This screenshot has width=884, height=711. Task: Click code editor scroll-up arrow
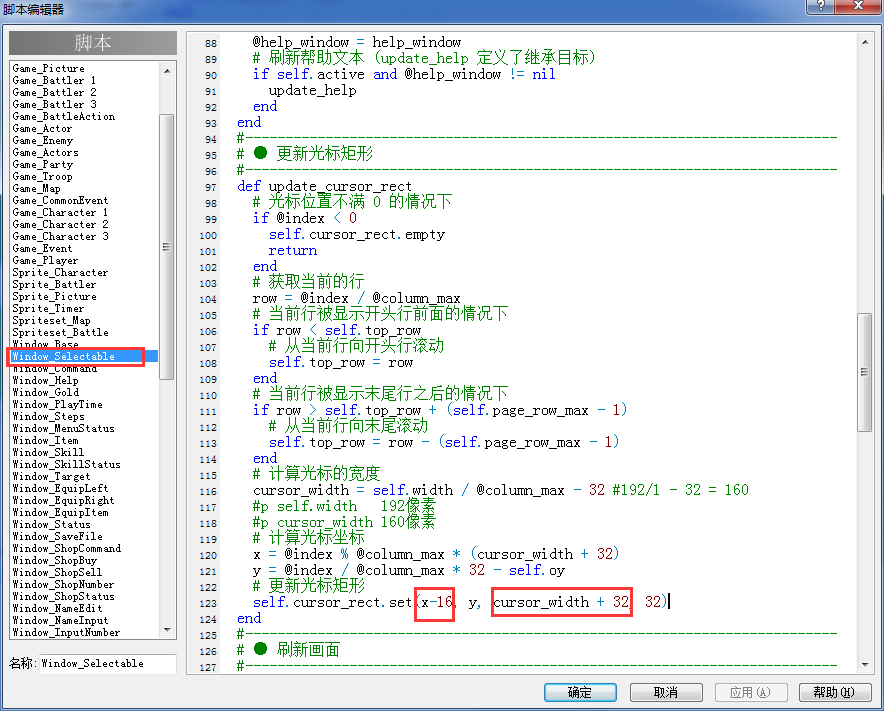click(864, 42)
